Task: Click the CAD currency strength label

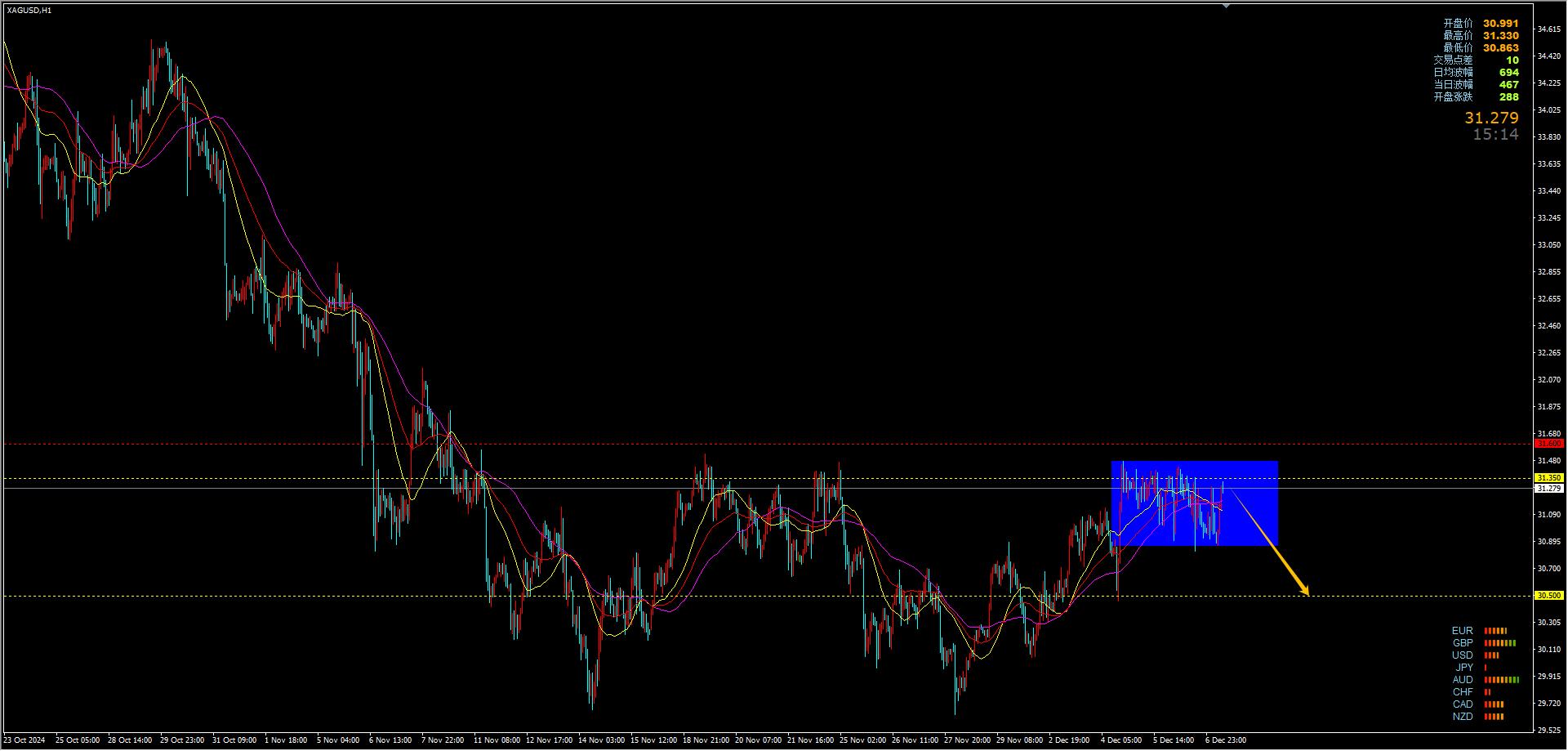Action: [1462, 704]
